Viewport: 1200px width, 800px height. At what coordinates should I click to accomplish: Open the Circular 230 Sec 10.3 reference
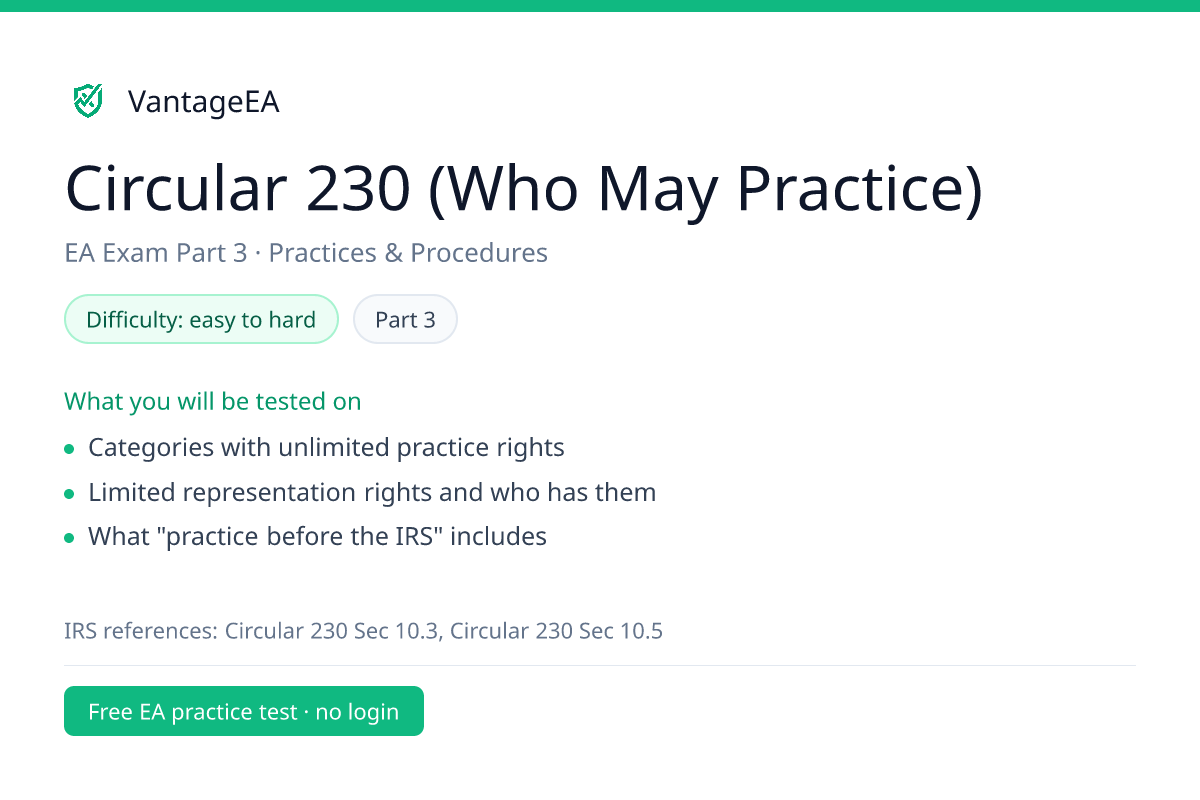tap(332, 631)
